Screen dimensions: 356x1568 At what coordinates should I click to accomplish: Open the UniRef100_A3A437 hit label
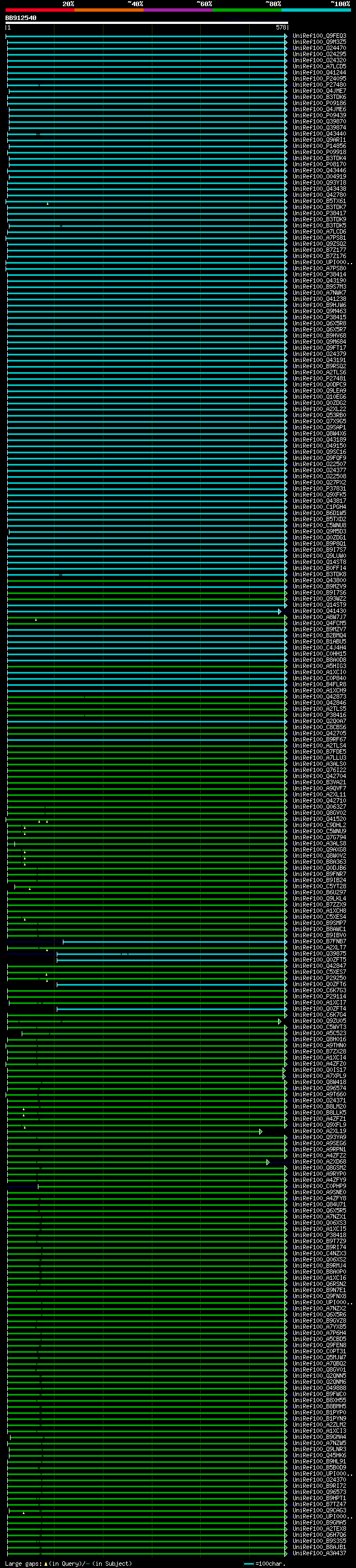(x=319, y=1554)
